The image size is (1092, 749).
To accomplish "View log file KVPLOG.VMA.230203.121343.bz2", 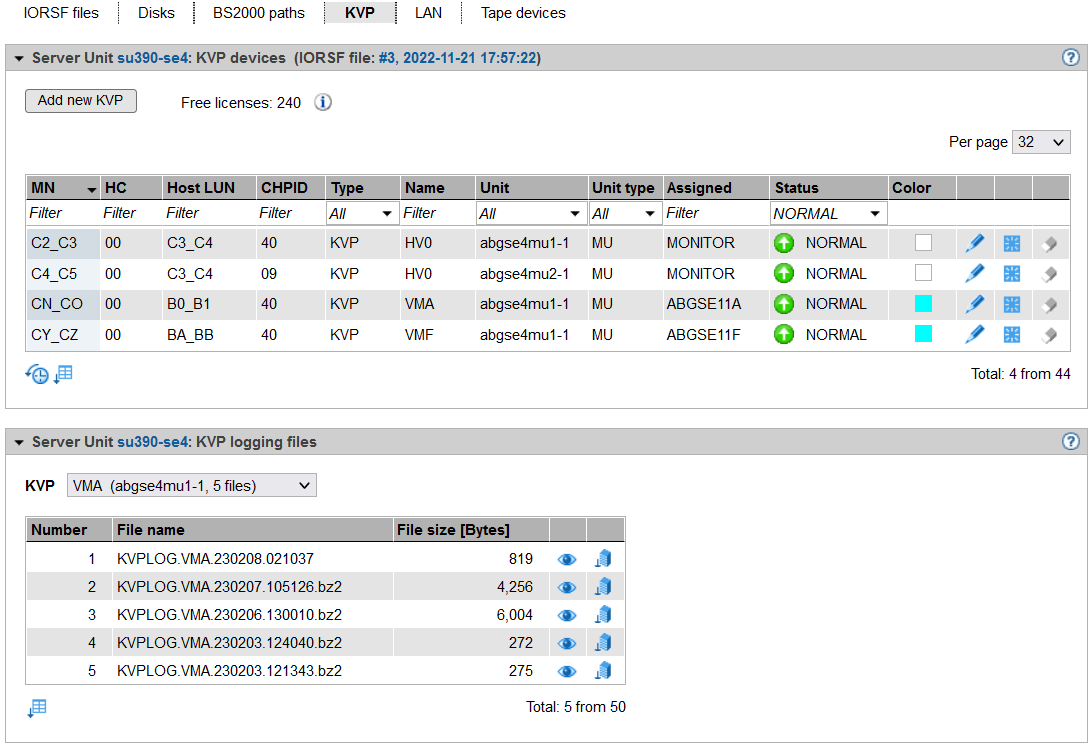I will (x=567, y=671).
